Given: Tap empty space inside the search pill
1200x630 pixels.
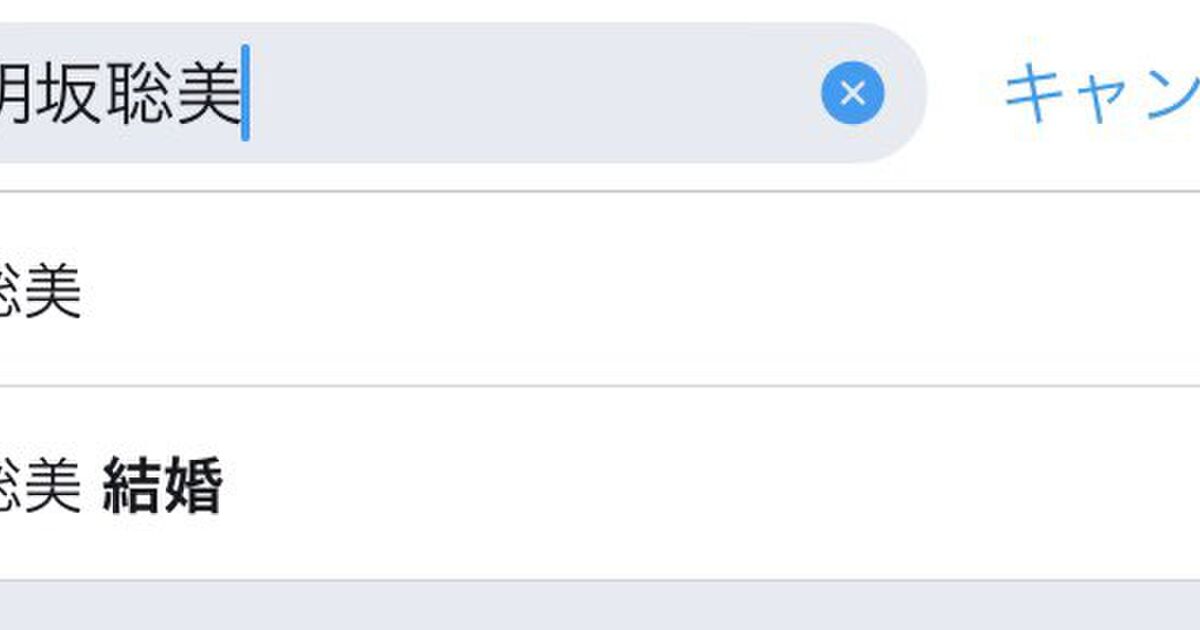Looking at the screenshot, I should pyautogui.click(x=530, y=93).
